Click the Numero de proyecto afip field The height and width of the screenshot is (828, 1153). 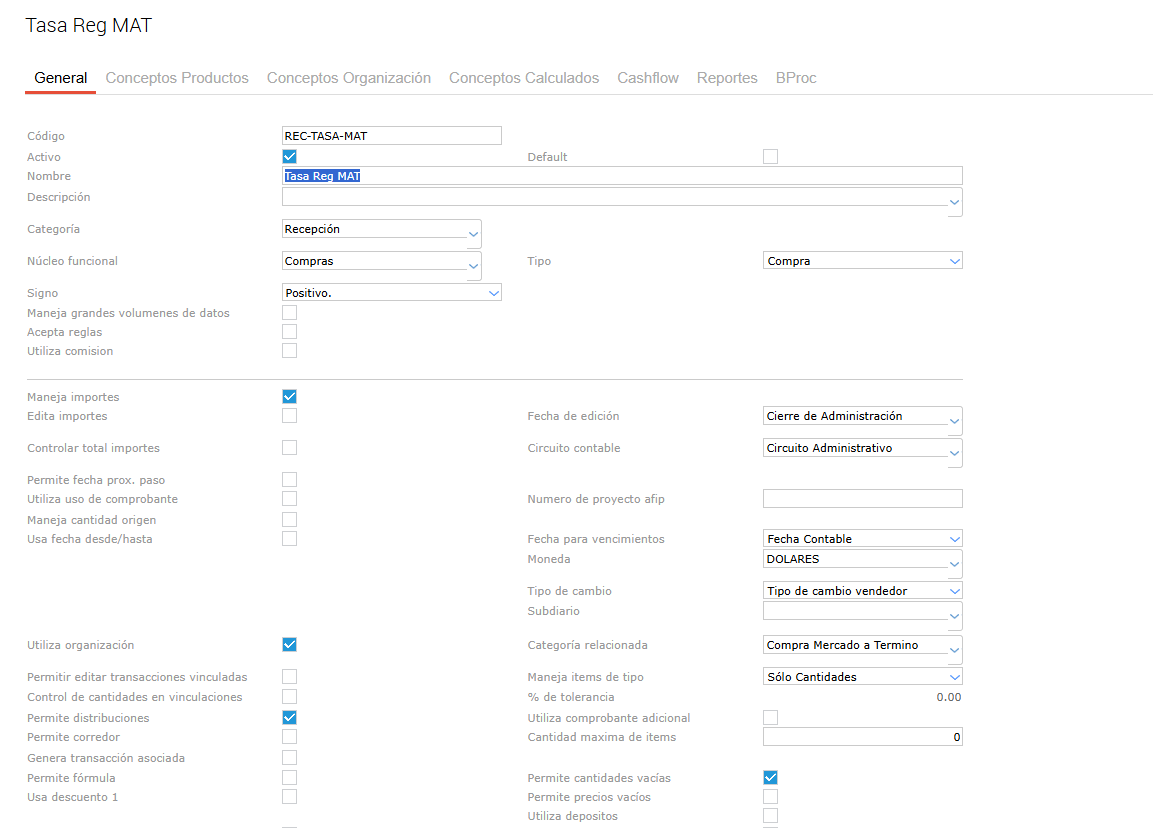coord(862,499)
